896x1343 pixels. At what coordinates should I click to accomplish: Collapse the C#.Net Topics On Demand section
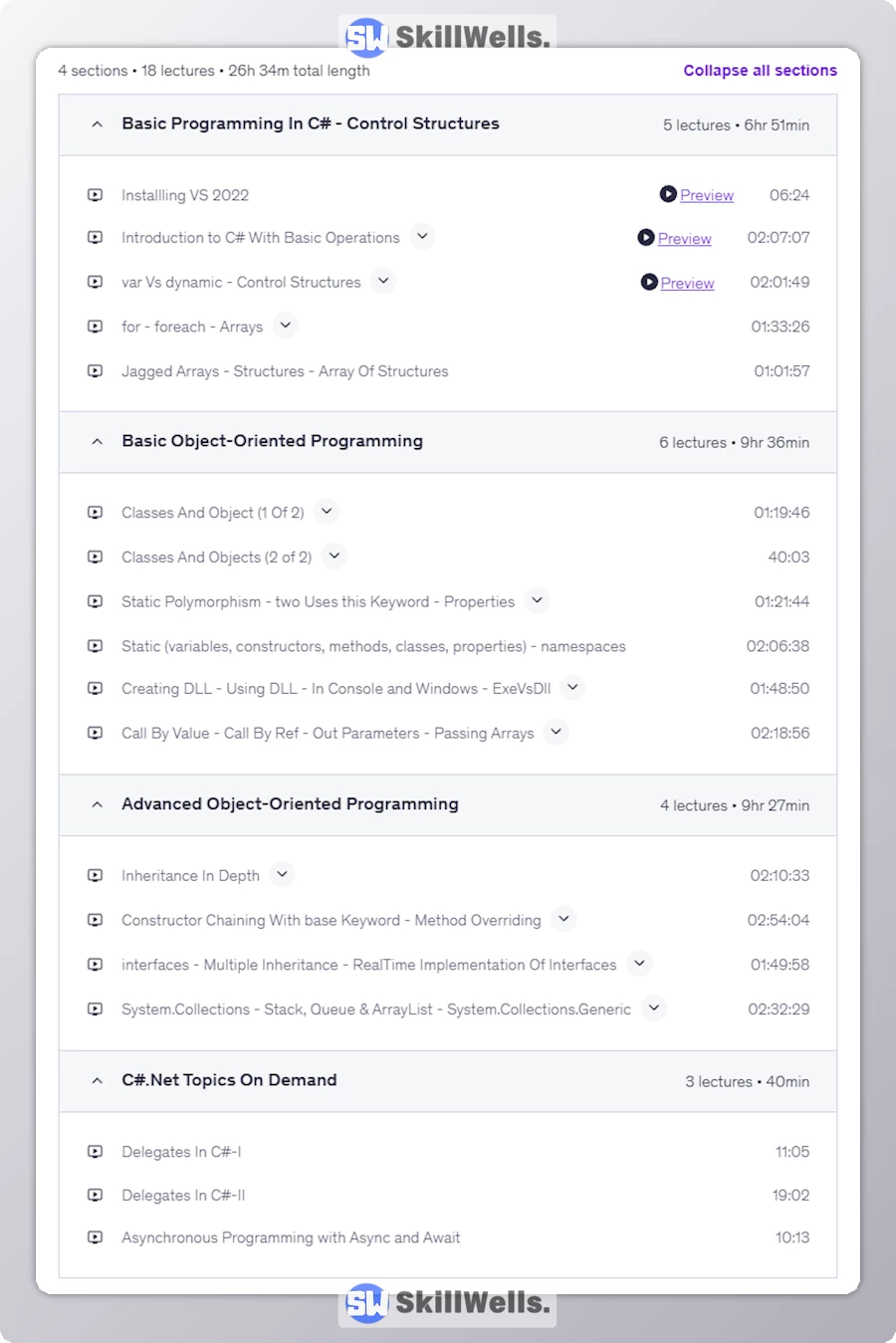click(97, 1081)
